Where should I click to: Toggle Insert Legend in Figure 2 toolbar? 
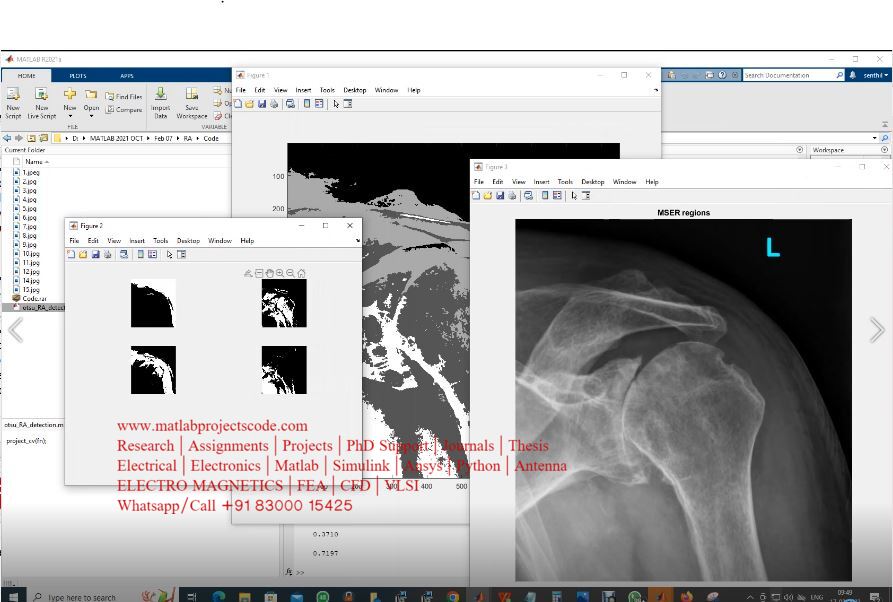(x=152, y=255)
